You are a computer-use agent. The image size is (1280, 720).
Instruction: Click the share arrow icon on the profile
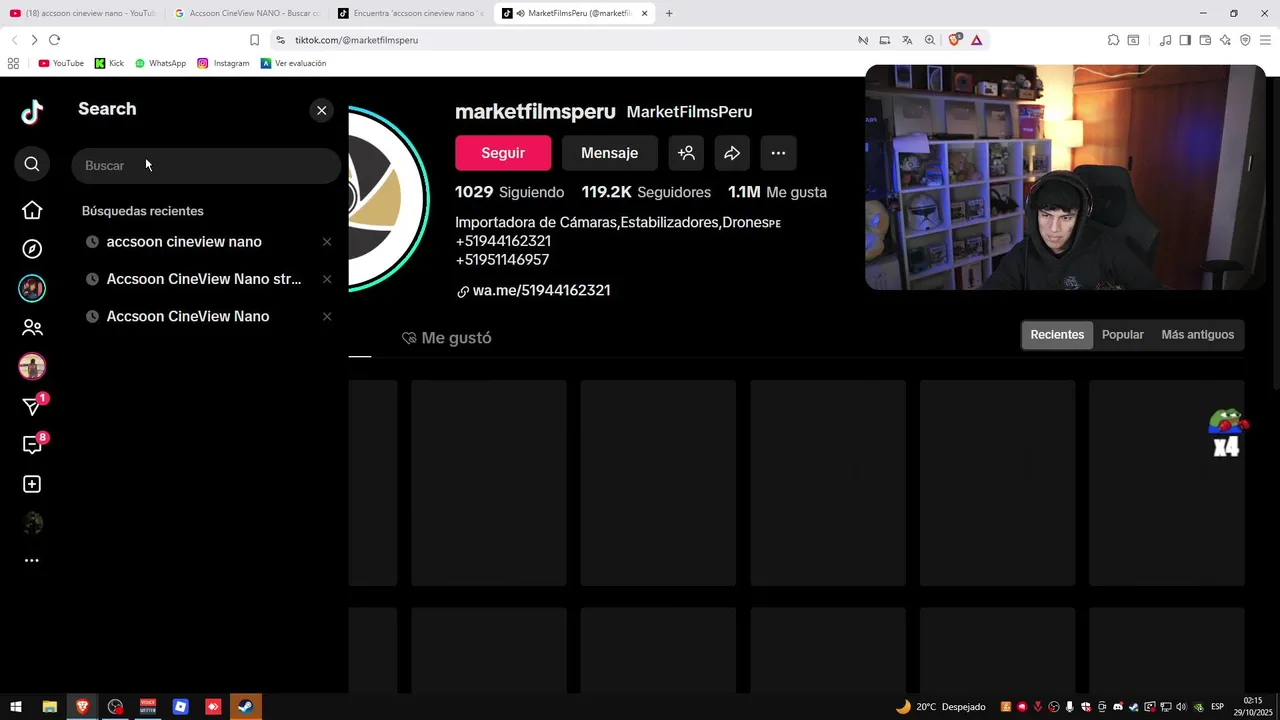pyautogui.click(x=732, y=153)
